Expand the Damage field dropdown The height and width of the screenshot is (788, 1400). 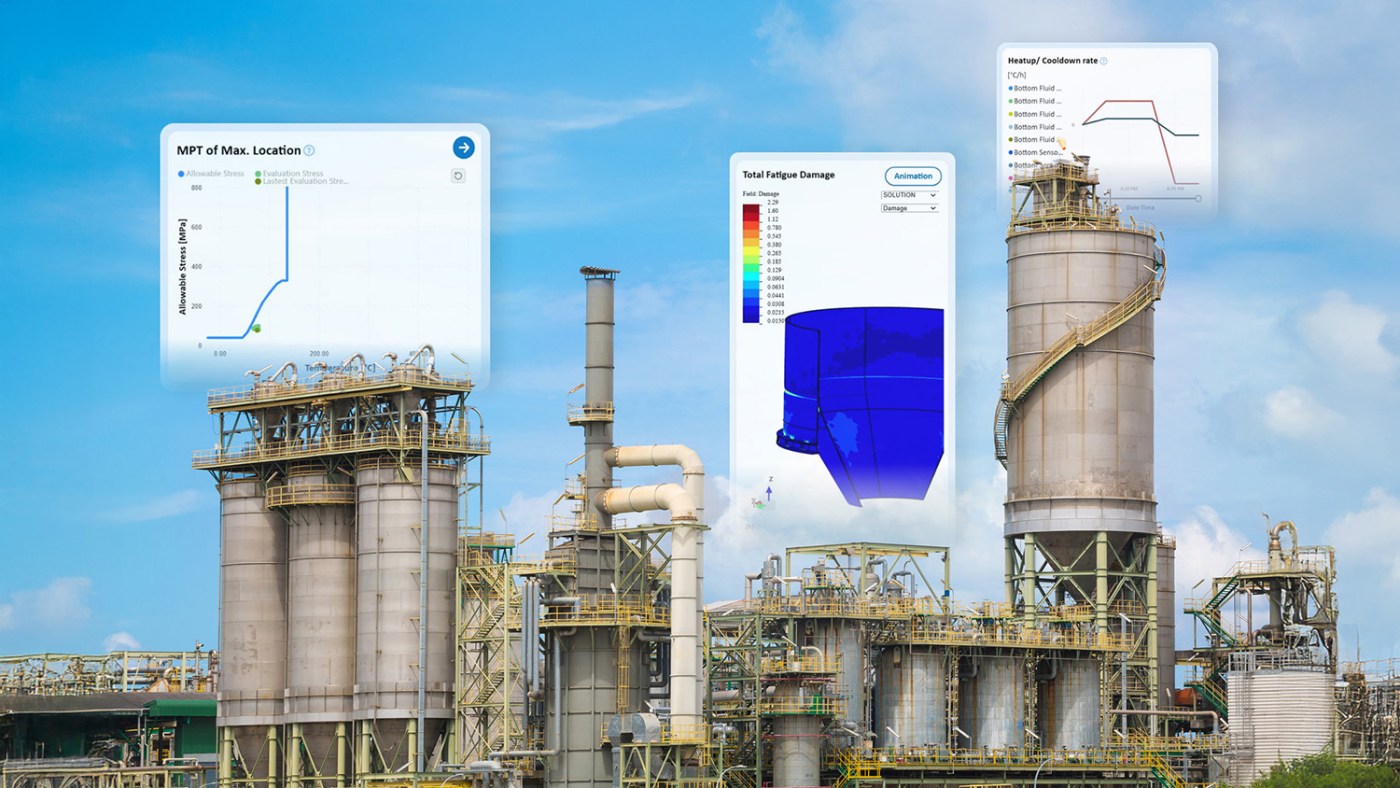[909, 208]
